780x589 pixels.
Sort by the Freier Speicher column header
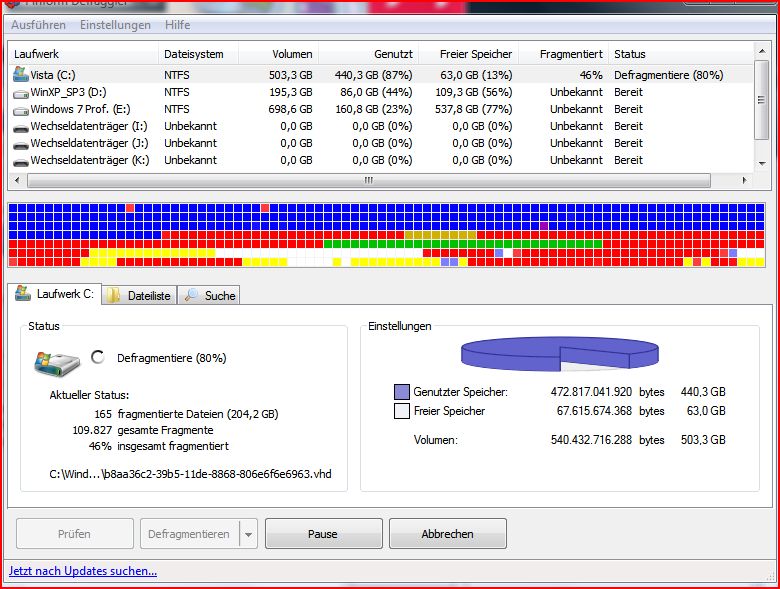[469, 54]
